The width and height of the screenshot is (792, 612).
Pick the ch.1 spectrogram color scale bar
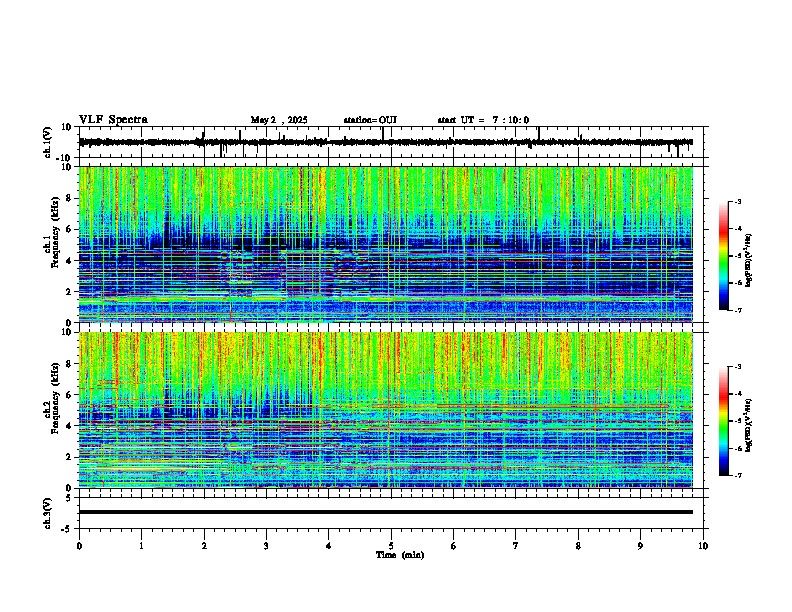pyautogui.click(x=724, y=256)
